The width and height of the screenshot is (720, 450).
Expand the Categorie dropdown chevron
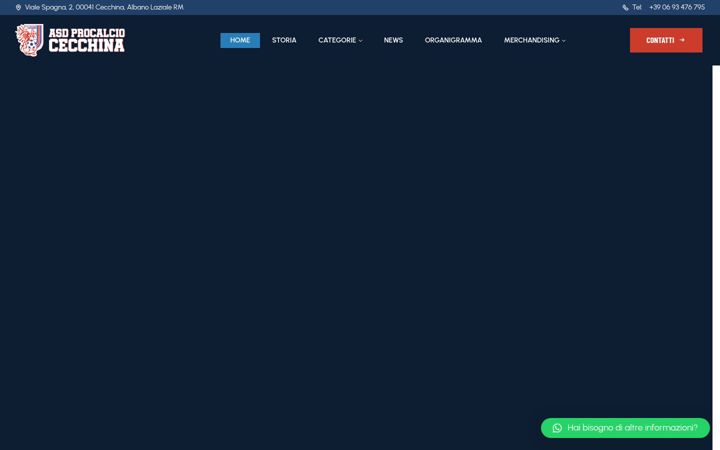coord(360,41)
